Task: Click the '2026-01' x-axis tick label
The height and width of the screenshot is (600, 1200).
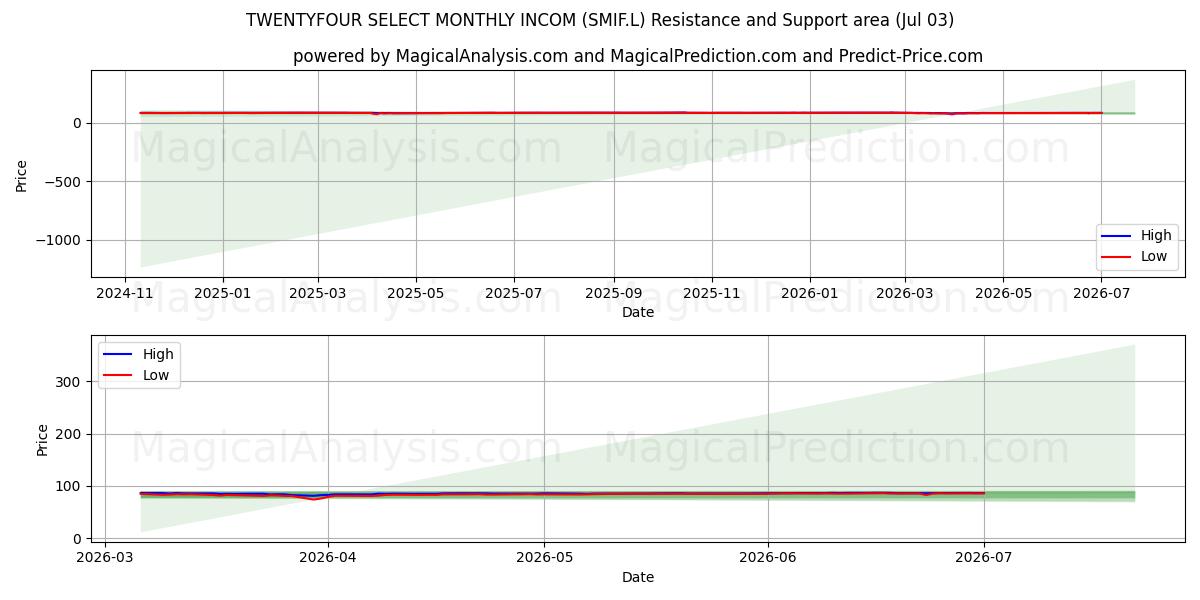Action: click(x=809, y=294)
